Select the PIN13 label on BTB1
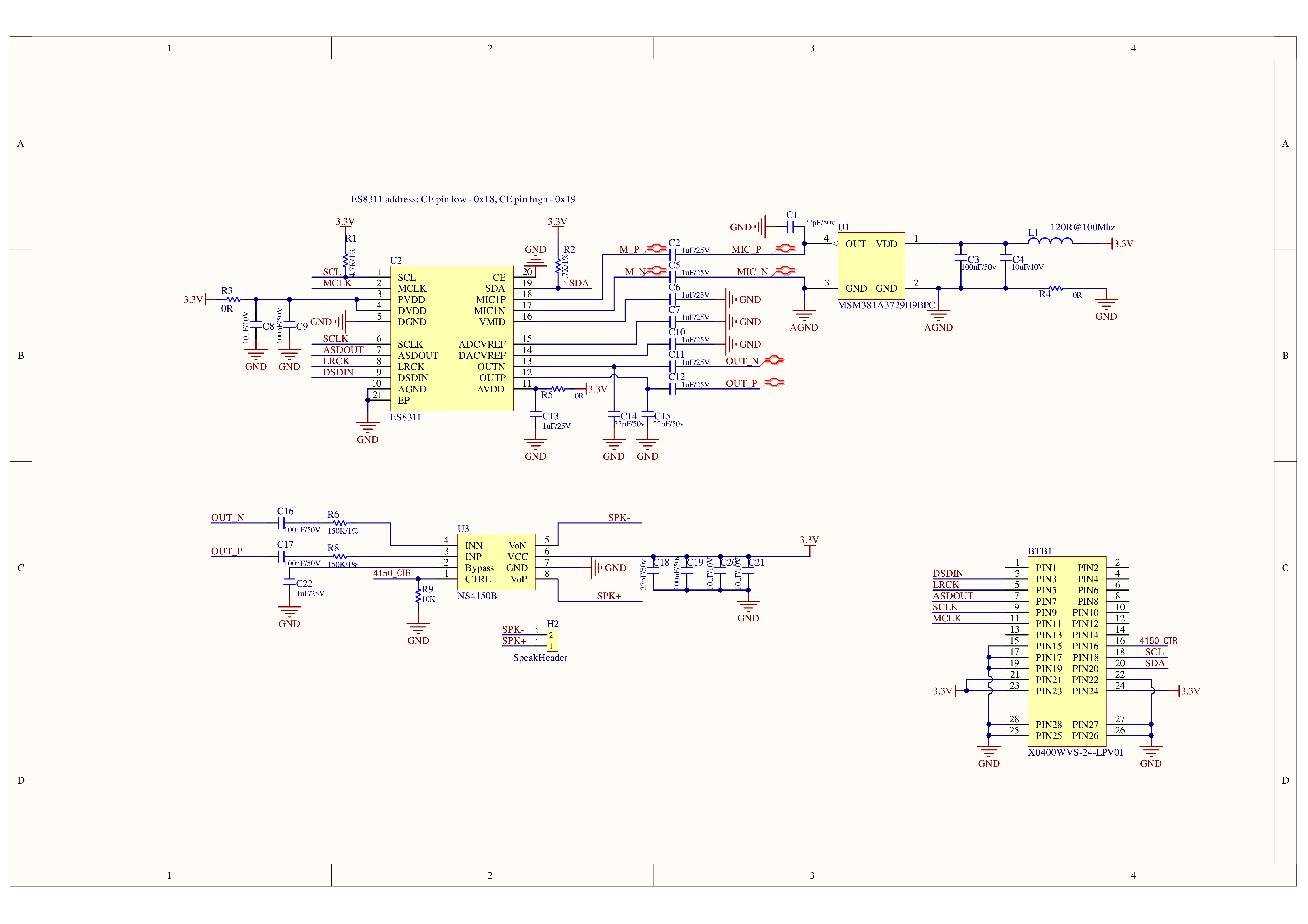This screenshot has height=924, width=1308. click(1048, 635)
